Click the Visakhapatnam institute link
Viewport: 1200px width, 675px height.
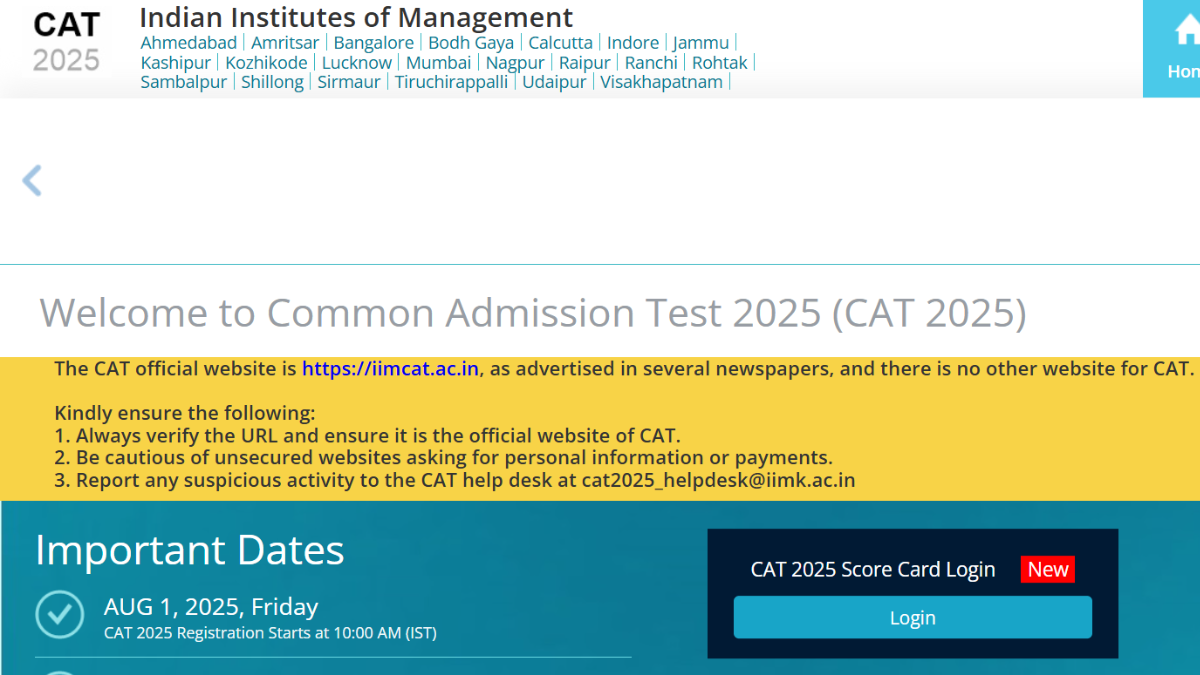tap(661, 82)
